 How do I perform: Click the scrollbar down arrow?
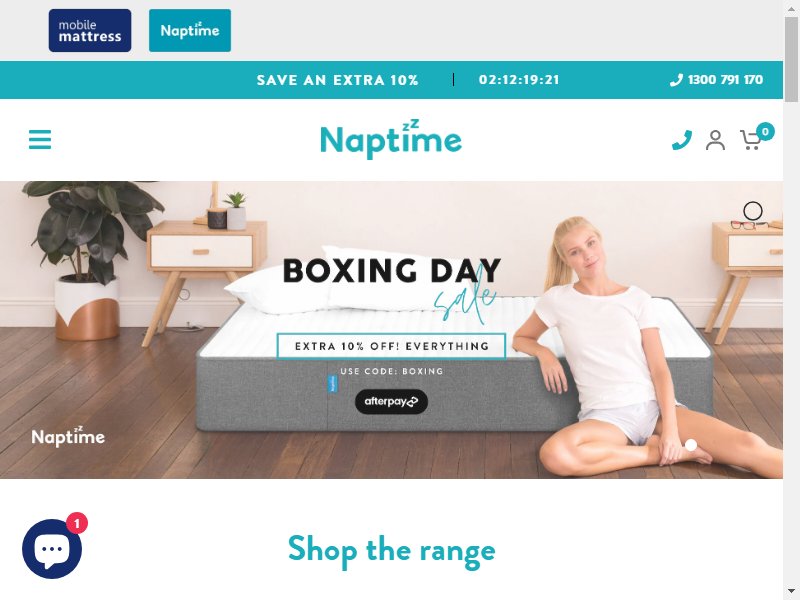791,592
